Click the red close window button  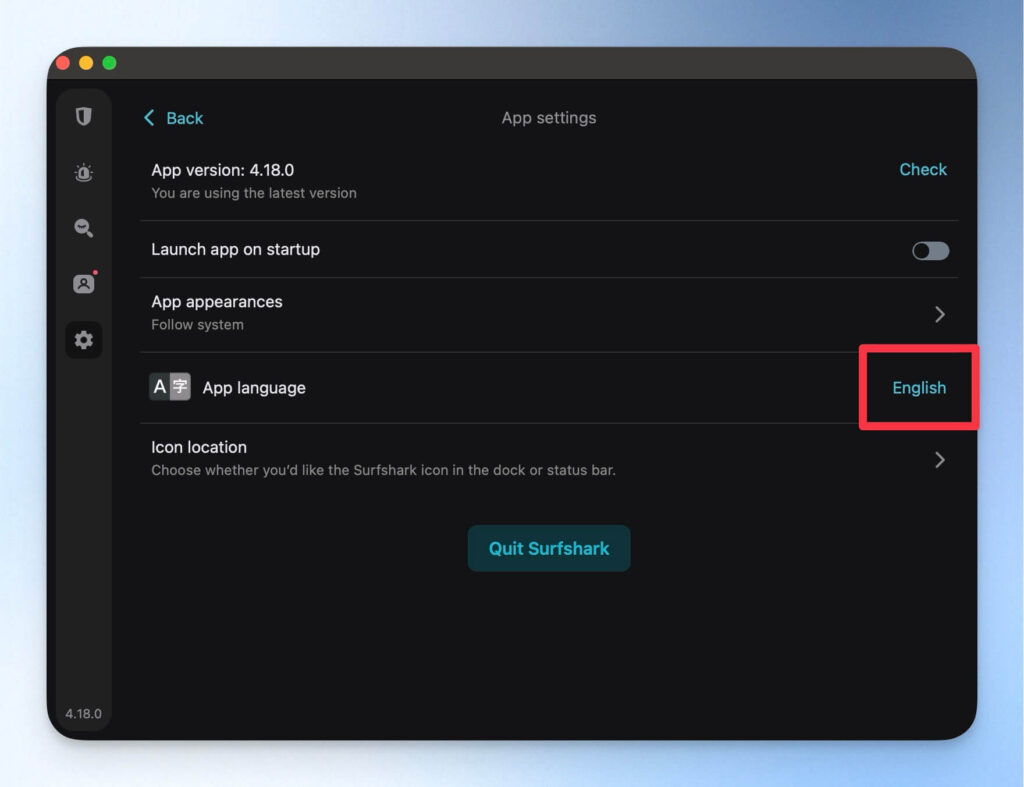[x=63, y=63]
